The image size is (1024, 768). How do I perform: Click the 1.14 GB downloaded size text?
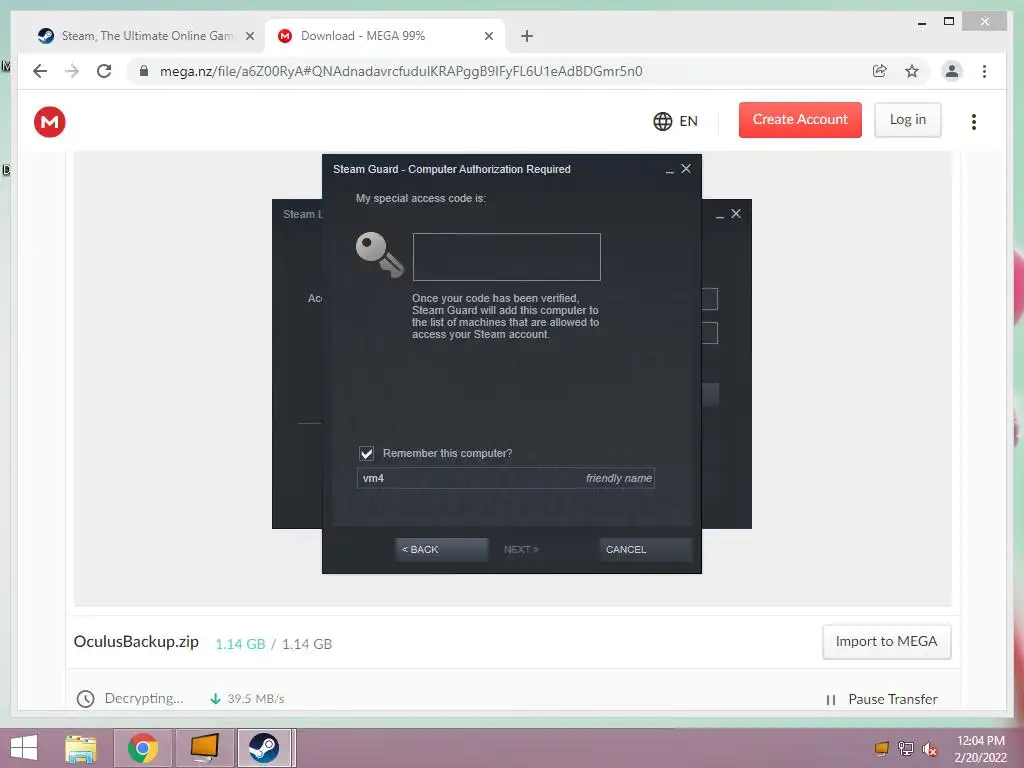pos(240,644)
